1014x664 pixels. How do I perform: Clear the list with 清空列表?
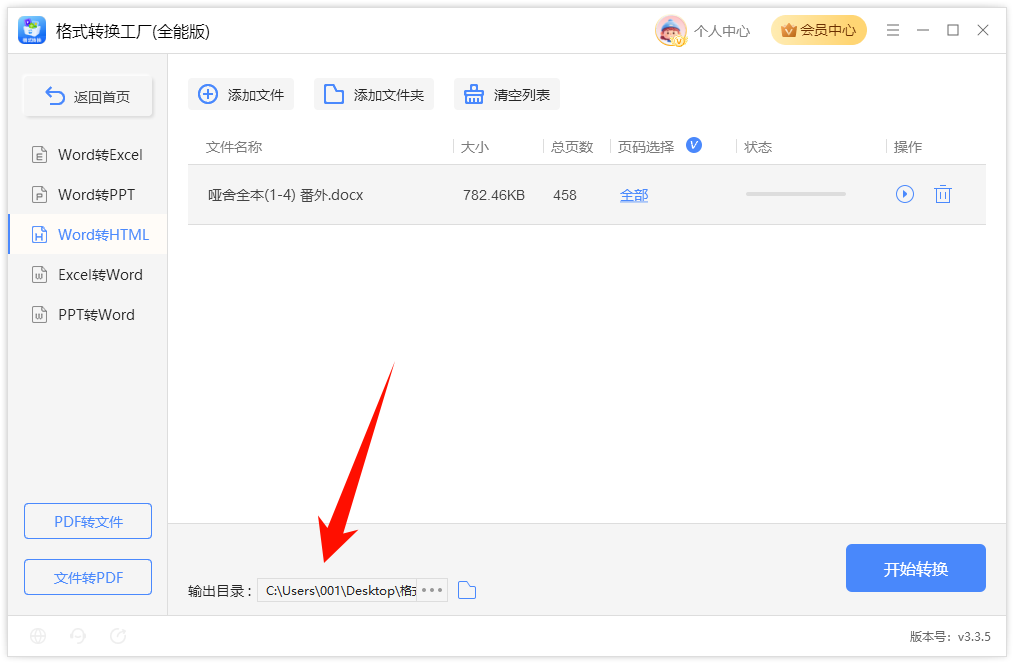point(507,94)
